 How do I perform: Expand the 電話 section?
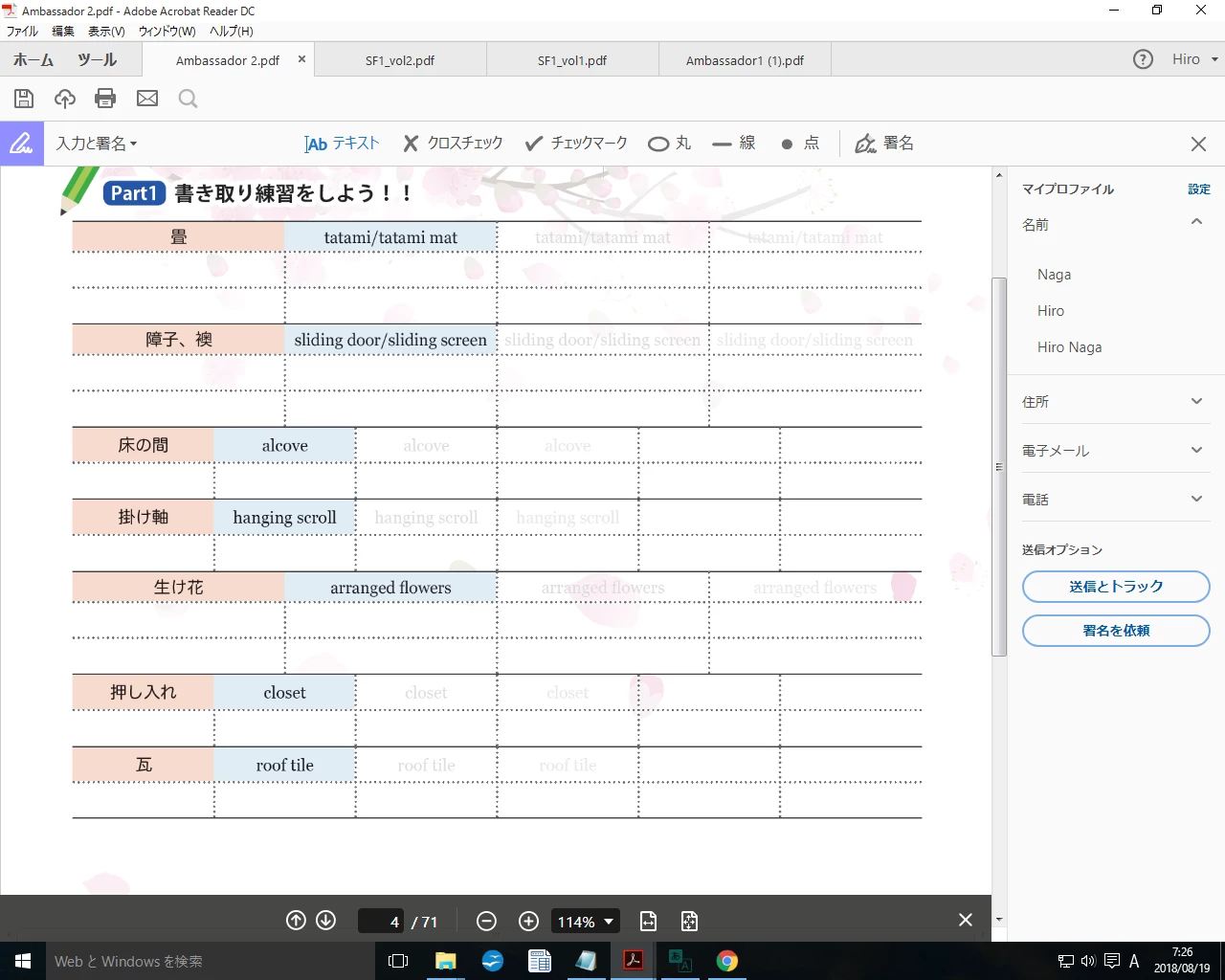coord(1196,499)
